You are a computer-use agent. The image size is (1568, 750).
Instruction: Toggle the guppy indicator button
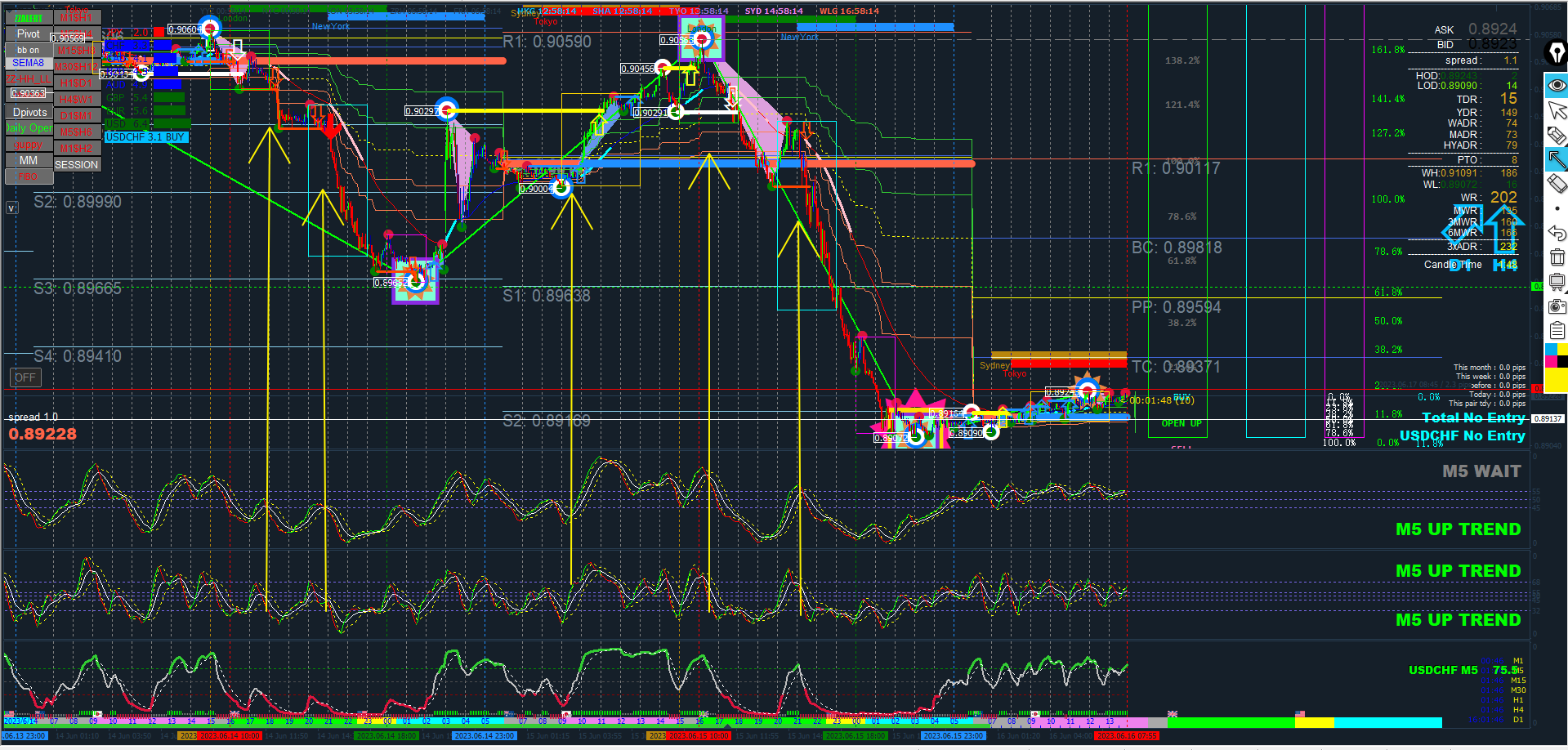29,145
